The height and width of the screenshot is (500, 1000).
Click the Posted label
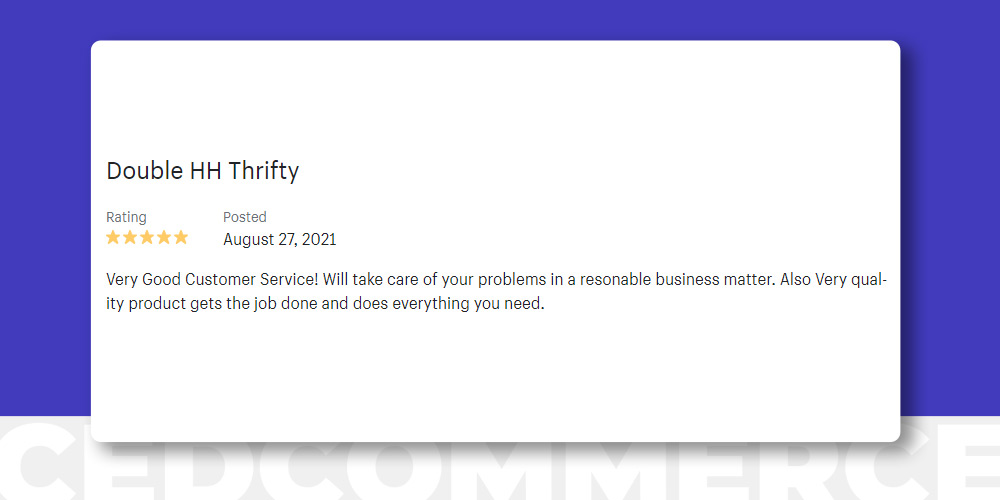point(245,217)
